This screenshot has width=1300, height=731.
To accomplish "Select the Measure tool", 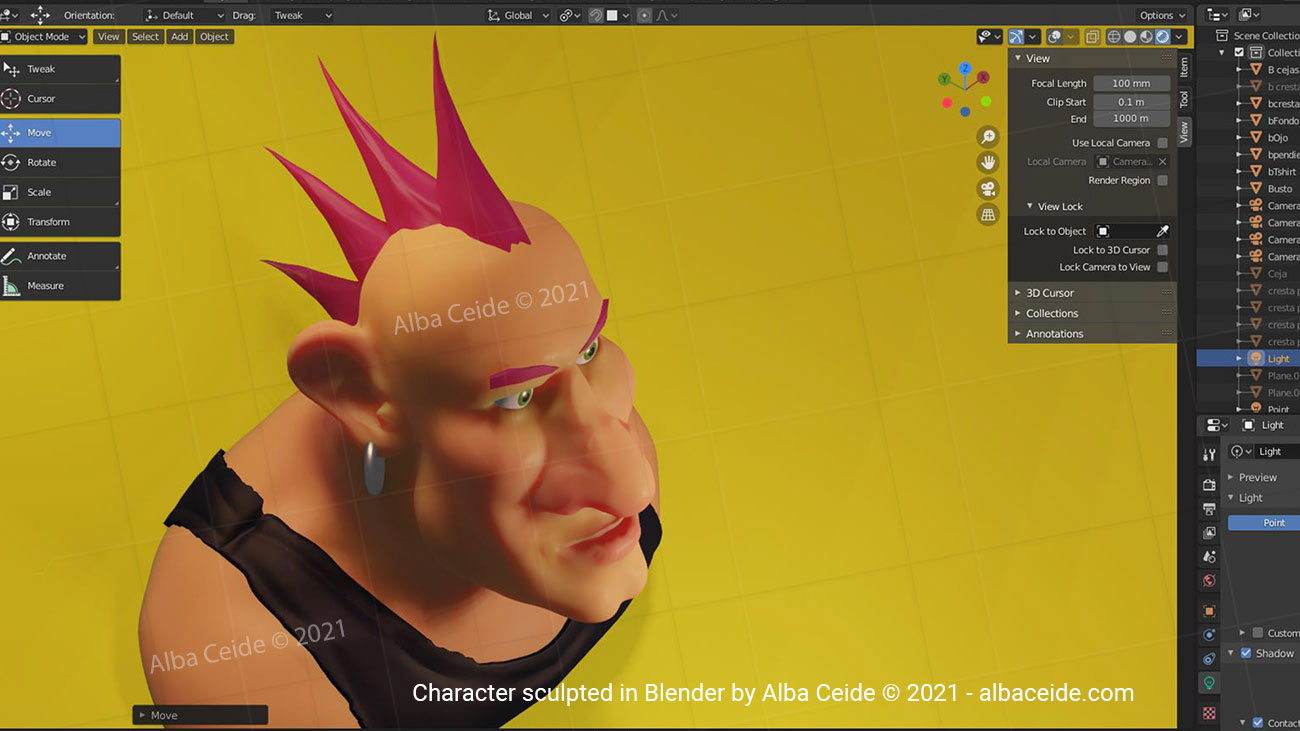I will coord(60,286).
